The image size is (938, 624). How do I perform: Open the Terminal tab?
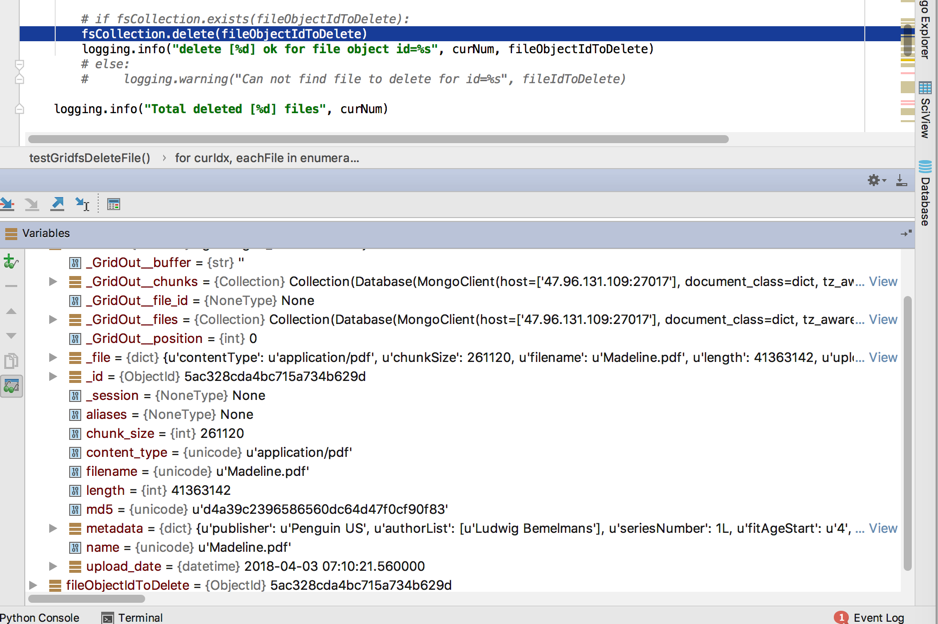point(132,617)
